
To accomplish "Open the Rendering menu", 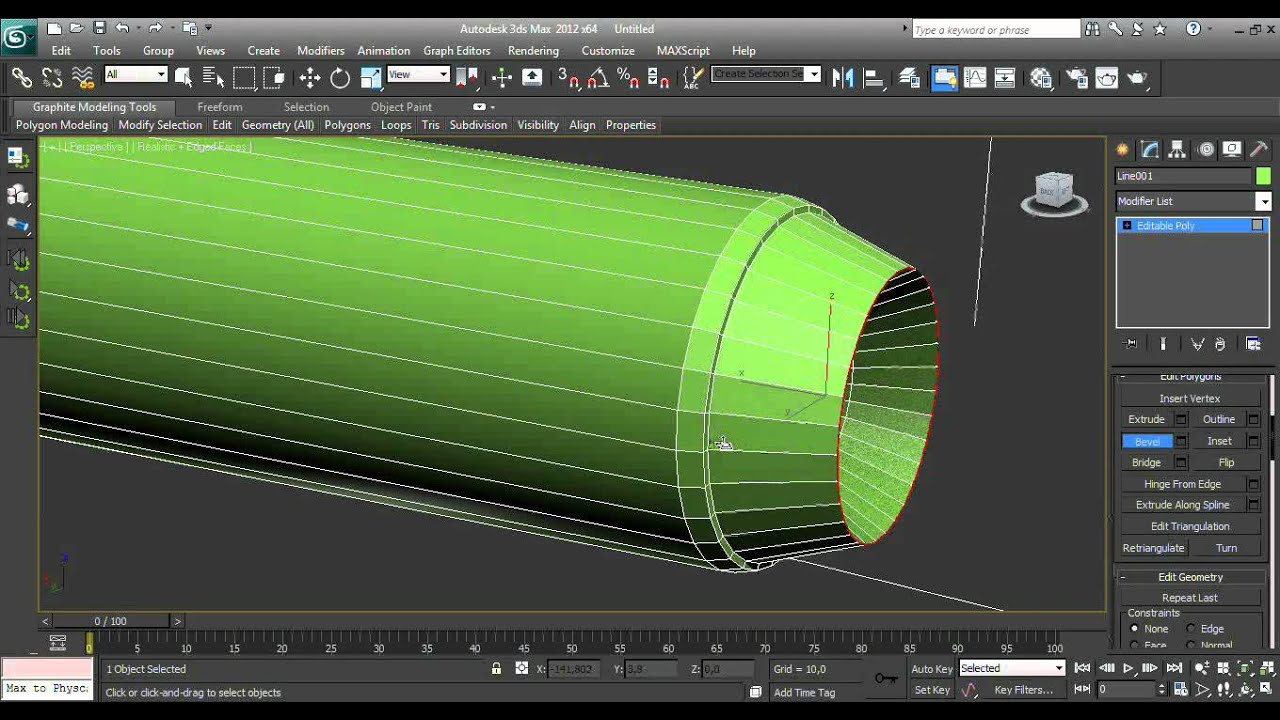I will click(533, 50).
